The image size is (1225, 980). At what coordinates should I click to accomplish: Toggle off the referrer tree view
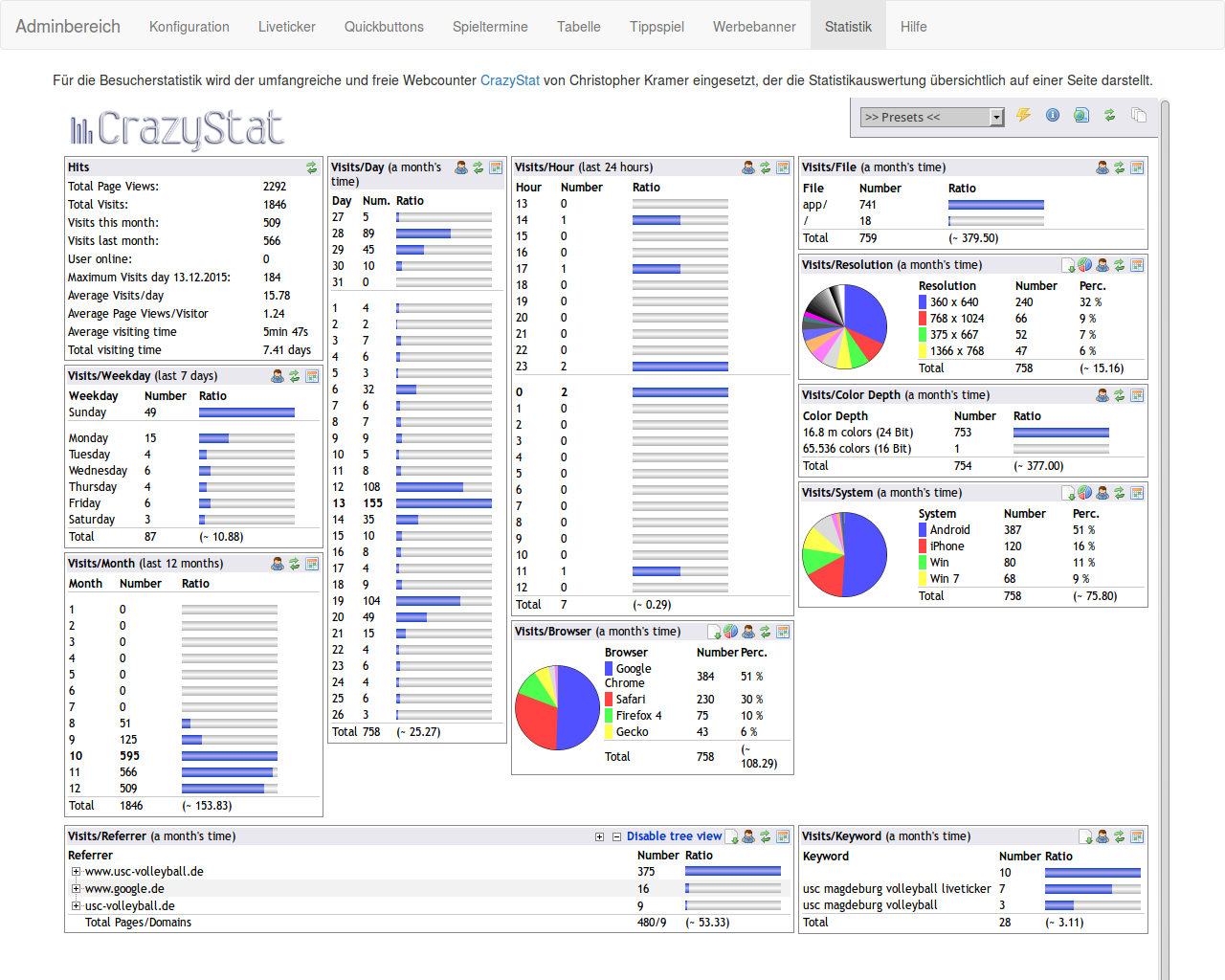point(673,836)
